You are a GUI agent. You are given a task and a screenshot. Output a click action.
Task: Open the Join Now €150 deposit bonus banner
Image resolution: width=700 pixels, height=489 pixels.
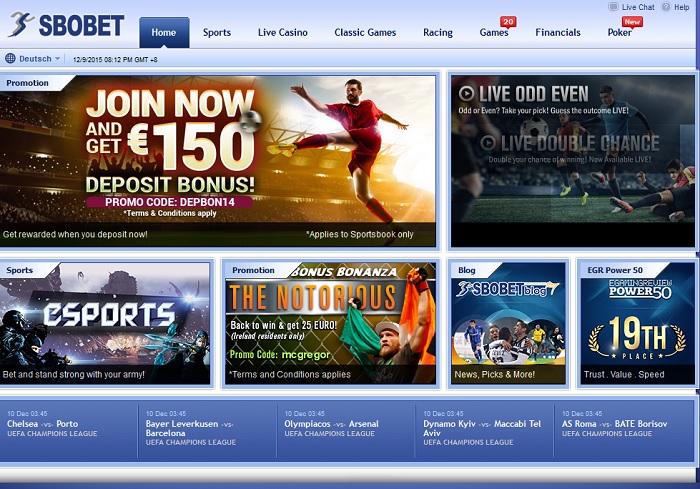tap(218, 161)
